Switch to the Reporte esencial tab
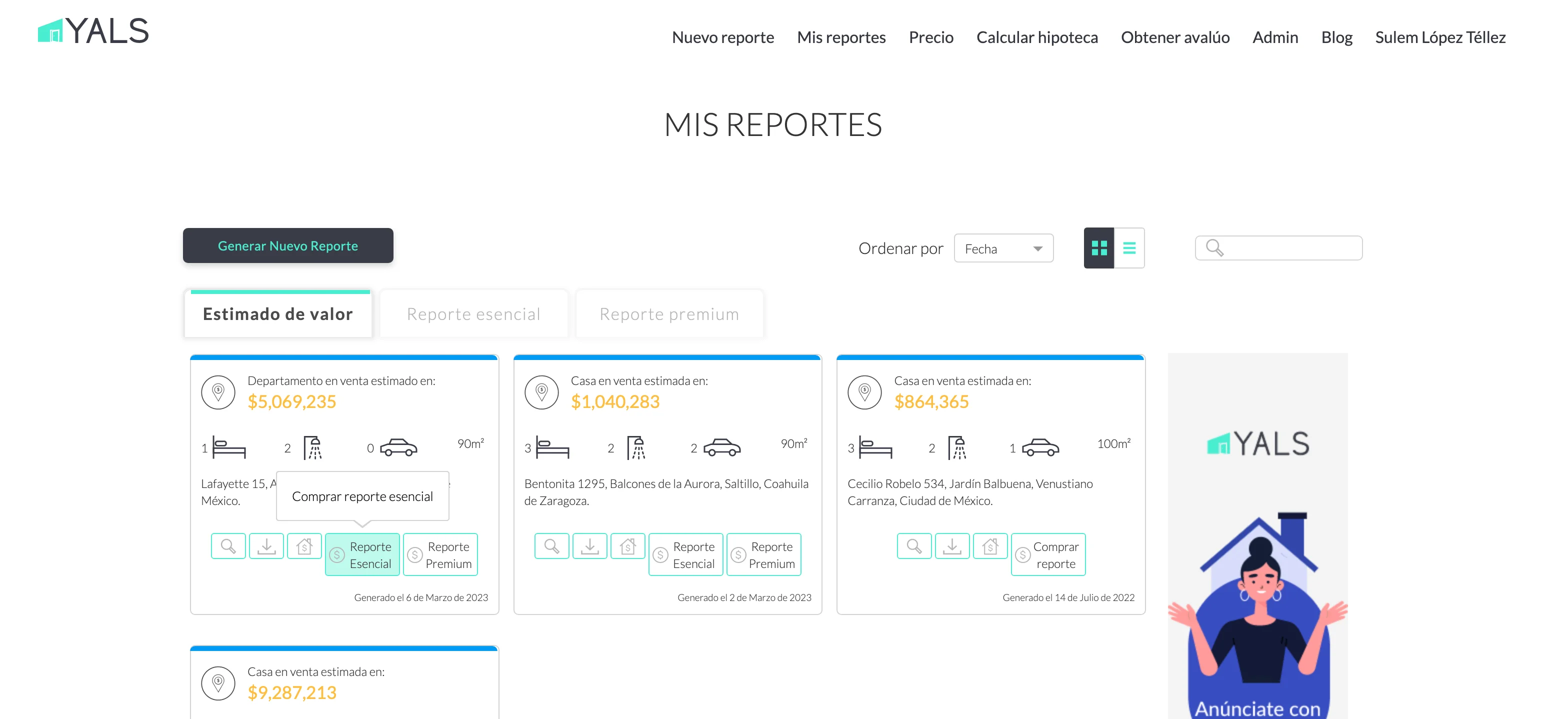Image resolution: width=1568 pixels, height=719 pixels. coord(473,313)
